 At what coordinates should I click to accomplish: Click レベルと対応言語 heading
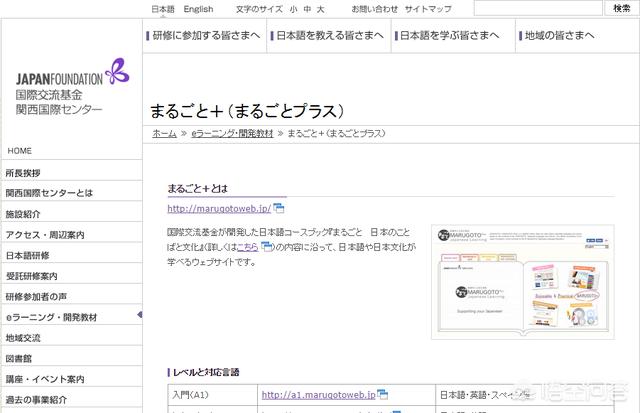coord(206,372)
